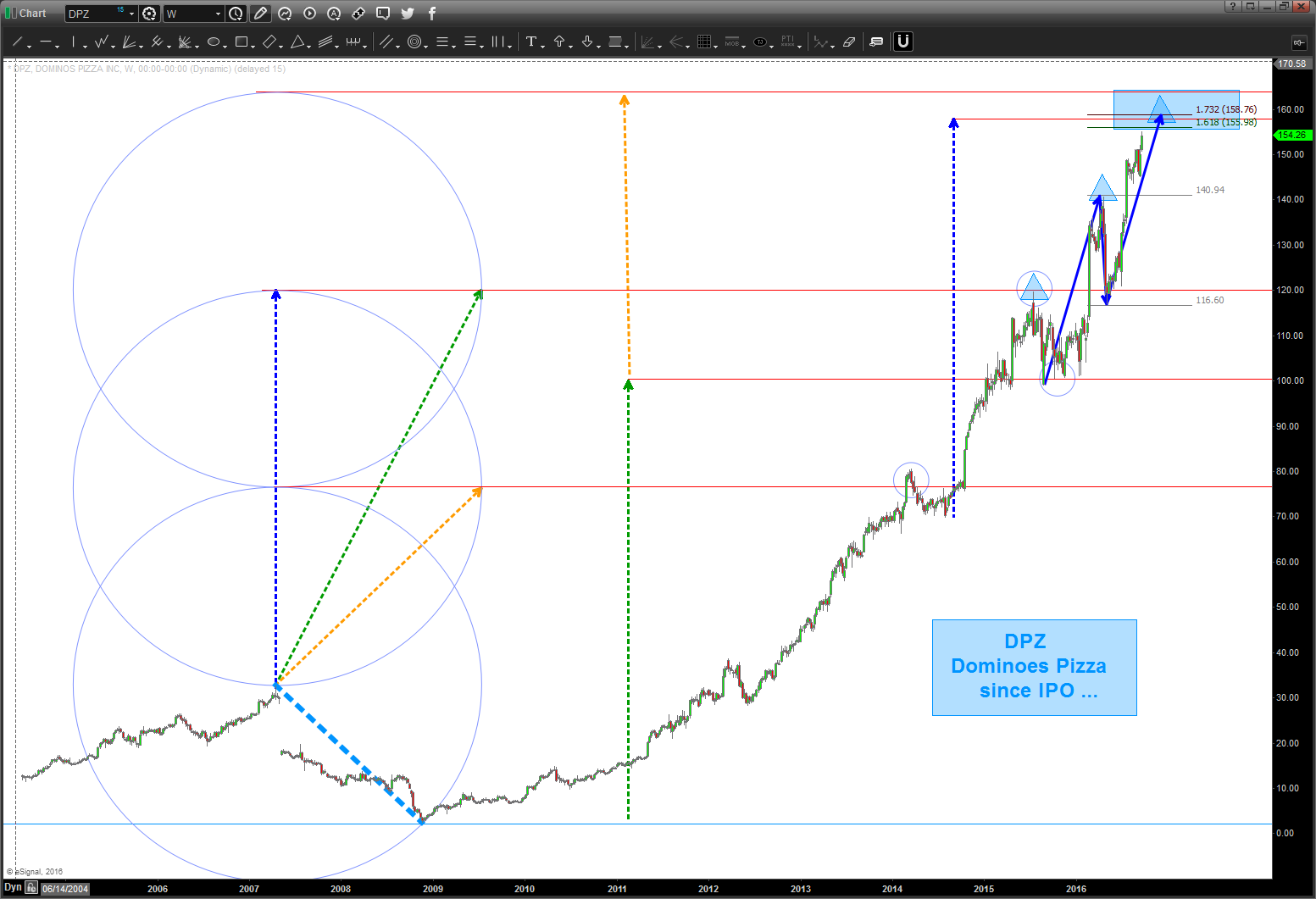This screenshot has height=899, width=1316.
Task: Share chart via Twitter icon
Action: click(x=408, y=14)
